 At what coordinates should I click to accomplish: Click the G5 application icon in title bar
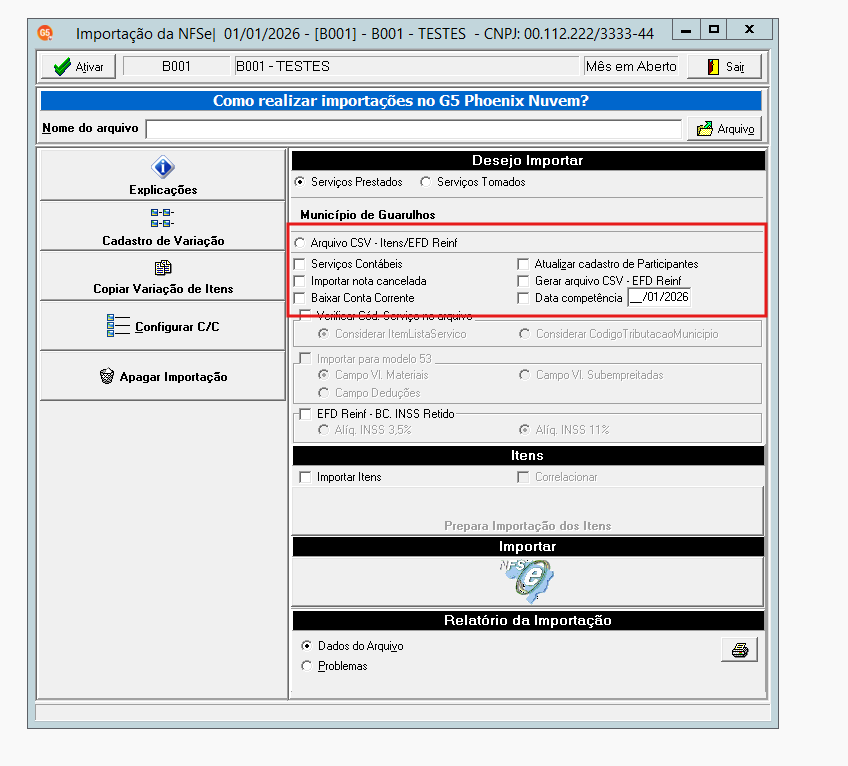coord(45,33)
